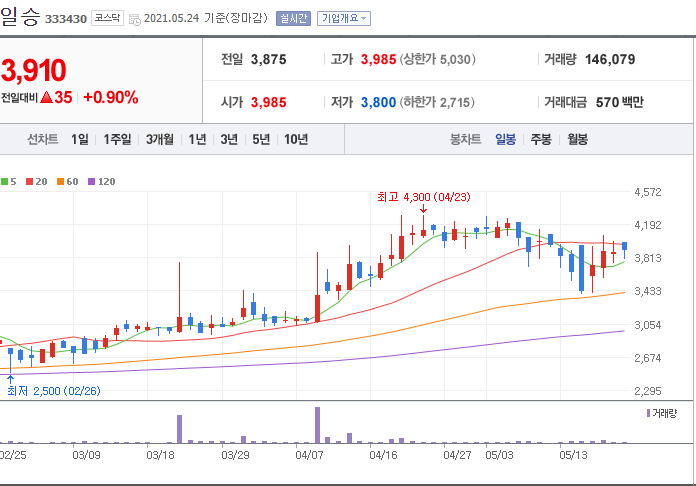Click the 2021.05.24 기준(장마감) date text

tap(206, 18)
